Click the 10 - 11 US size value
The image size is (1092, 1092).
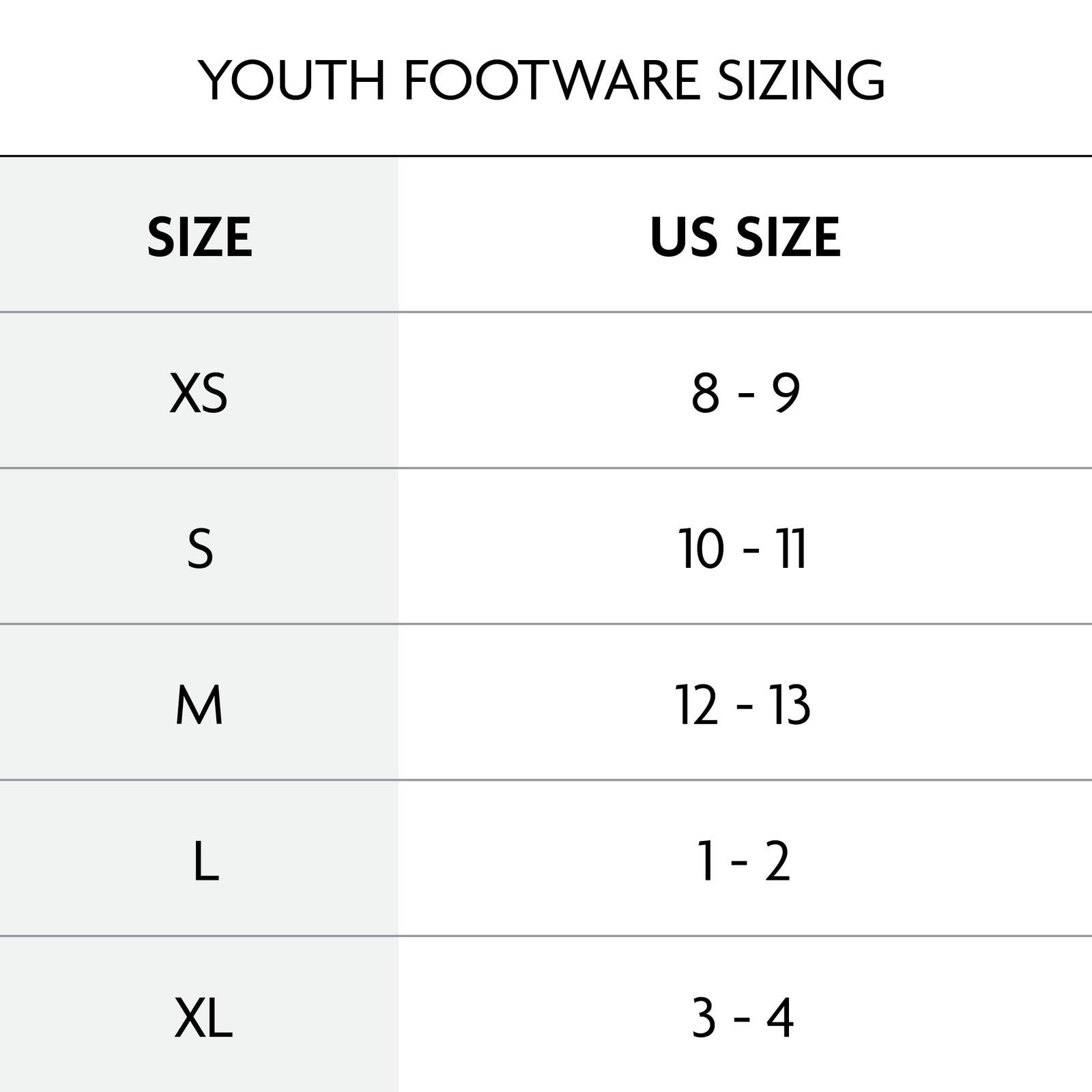coord(743,549)
